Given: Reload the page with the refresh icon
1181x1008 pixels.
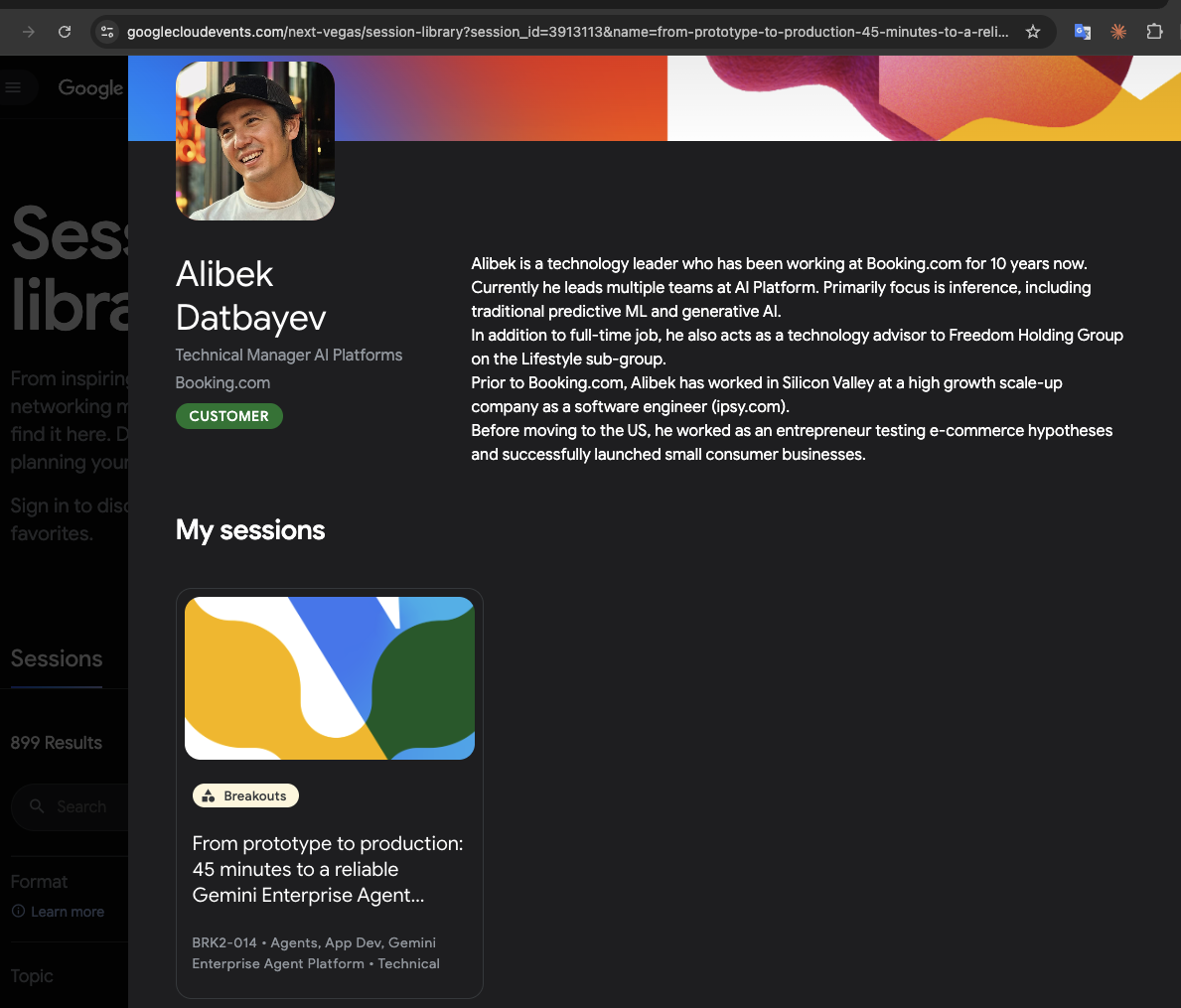Looking at the screenshot, I should [x=65, y=32].
